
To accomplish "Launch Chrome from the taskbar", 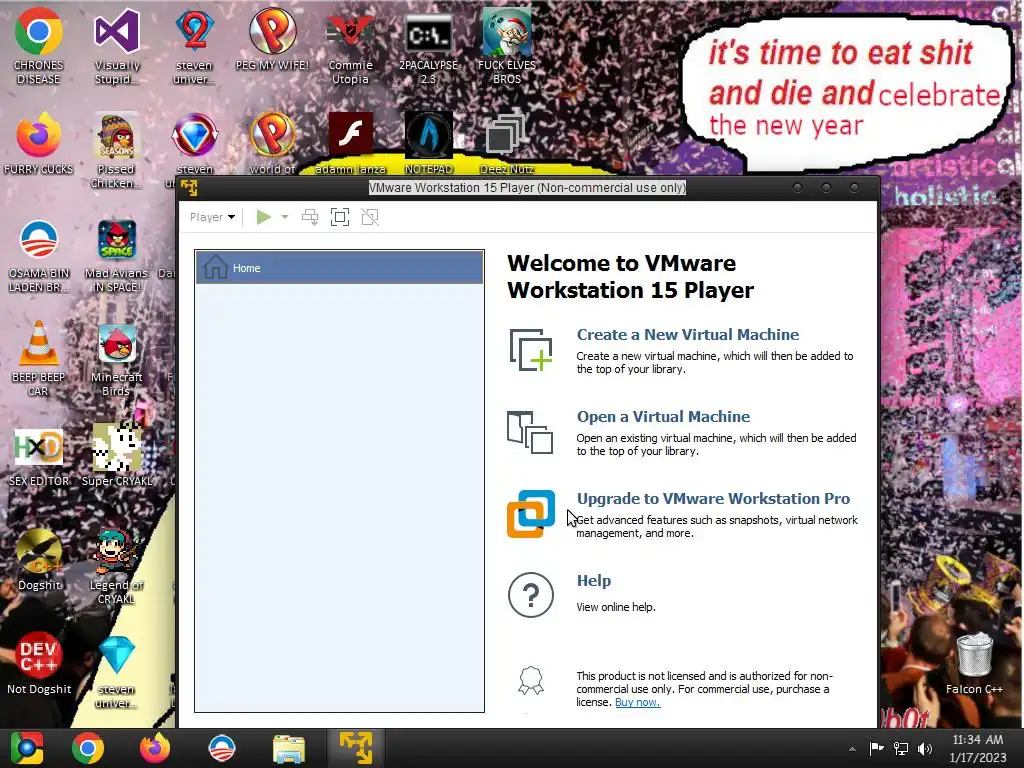I will [88, 748].
